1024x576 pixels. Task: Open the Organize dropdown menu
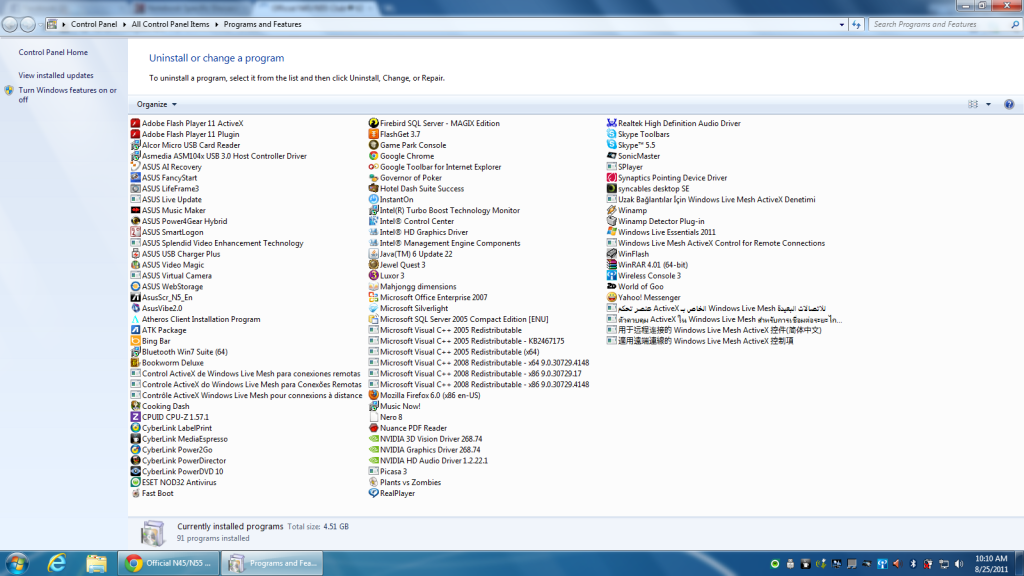(x=157, y=104)
